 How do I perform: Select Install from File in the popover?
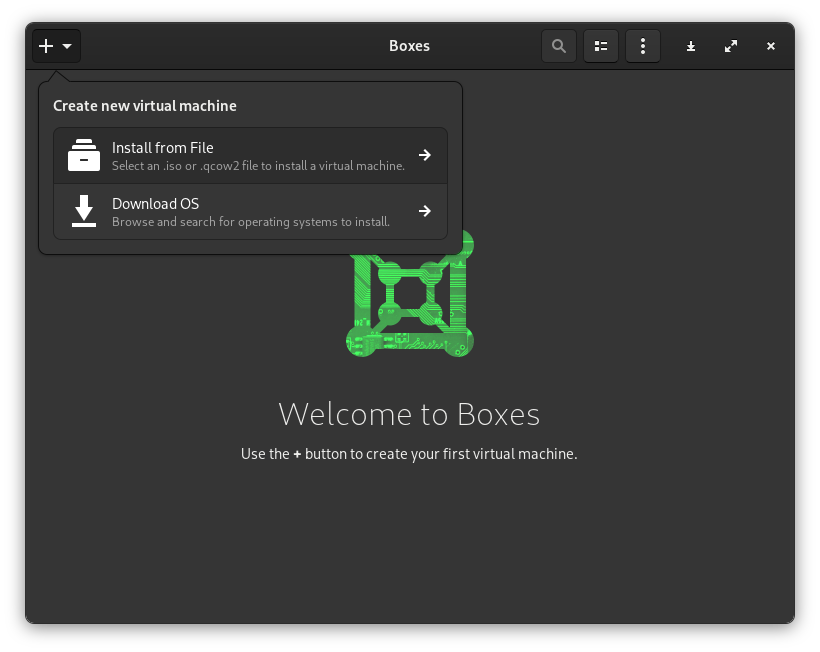click(250, 155)
